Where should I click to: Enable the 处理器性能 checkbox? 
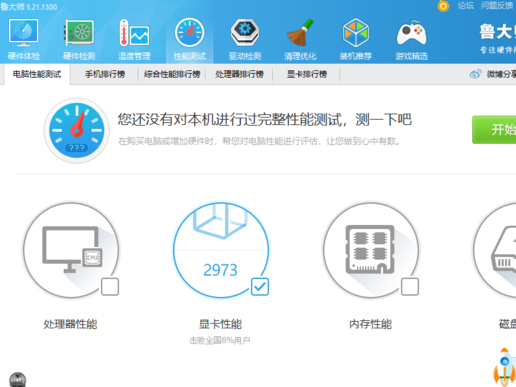tap(110, 287)
